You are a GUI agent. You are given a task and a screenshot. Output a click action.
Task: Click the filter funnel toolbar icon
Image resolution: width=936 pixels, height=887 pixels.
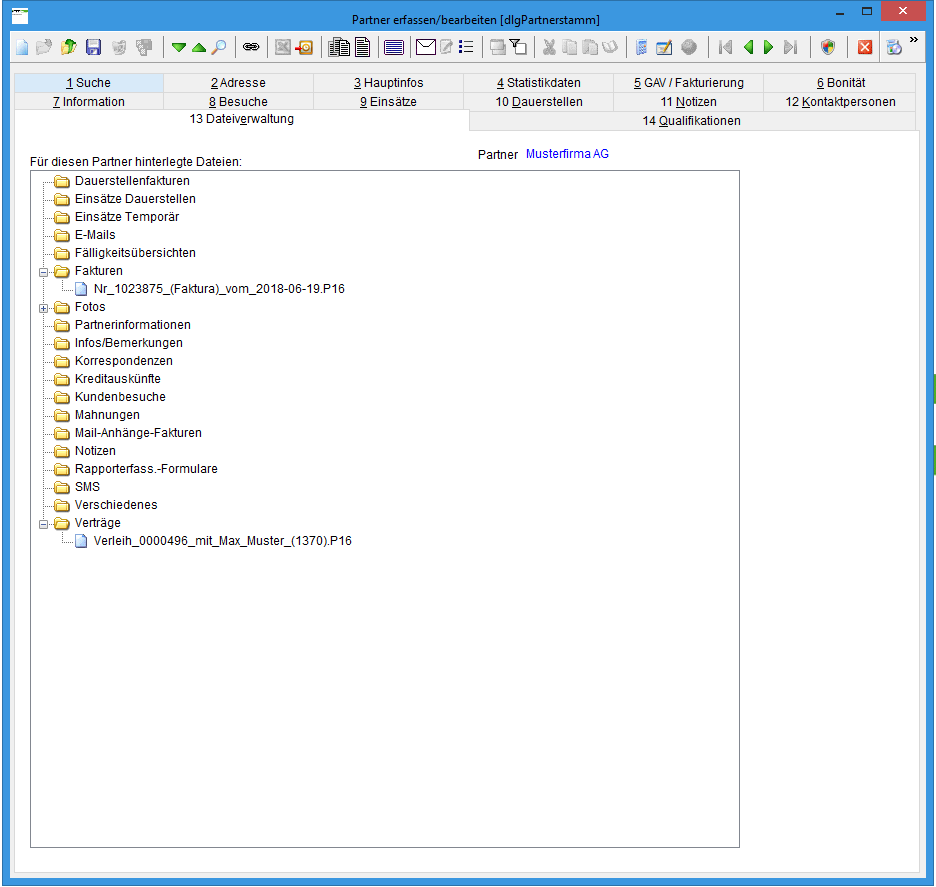click(x=518, y=47)
